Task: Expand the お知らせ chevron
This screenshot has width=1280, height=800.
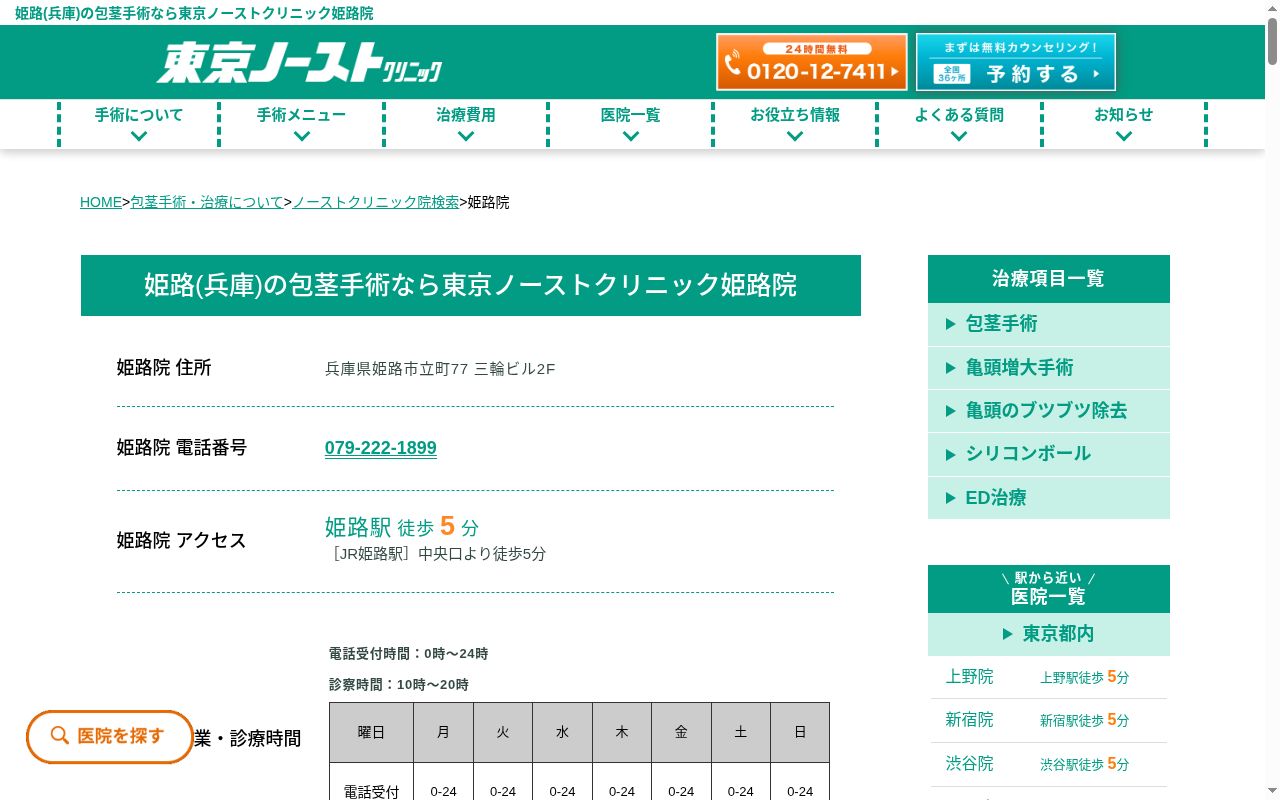Action: pyautogui.click(x=1124, y=137)
